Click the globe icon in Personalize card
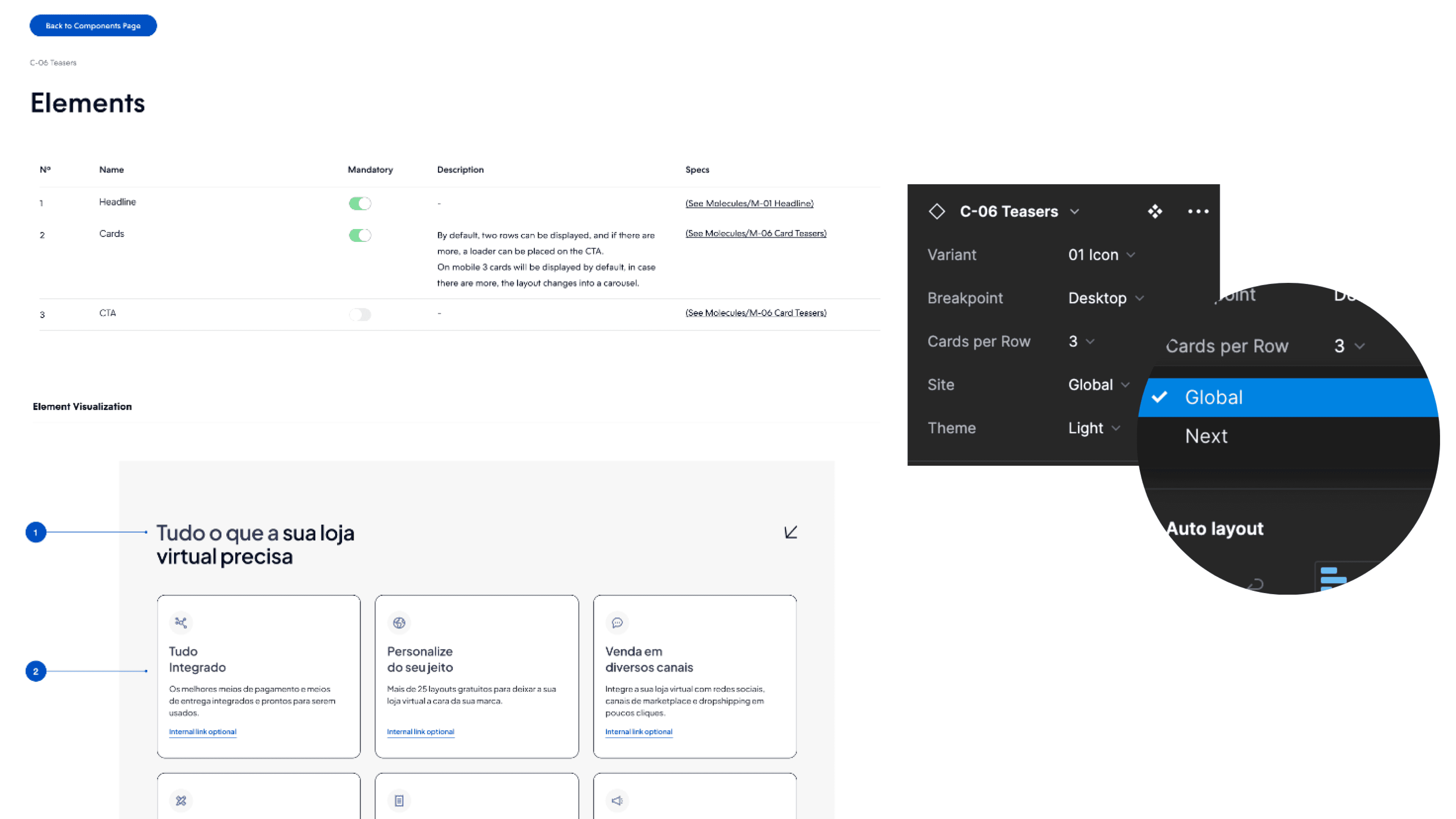1456x819 pixels. [399, 622]
